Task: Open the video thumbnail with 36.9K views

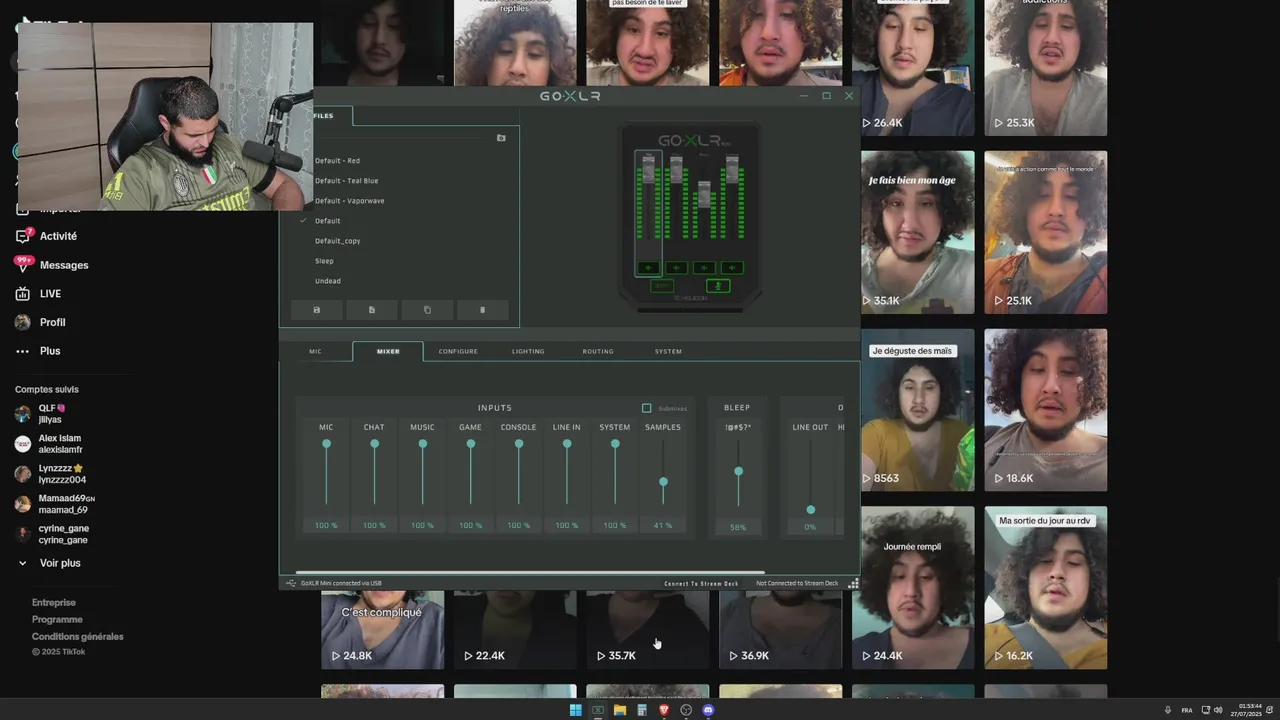Action: [x=780, y=630]
